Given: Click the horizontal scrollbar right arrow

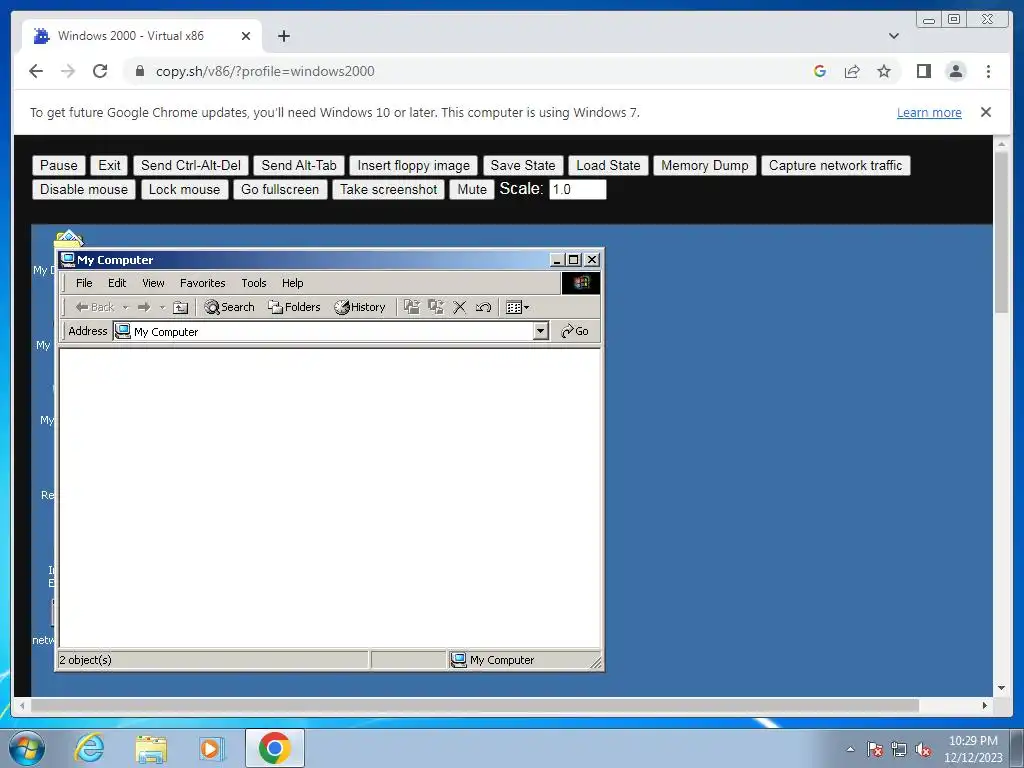Looking at the screenshot, I should coord(985,705).
